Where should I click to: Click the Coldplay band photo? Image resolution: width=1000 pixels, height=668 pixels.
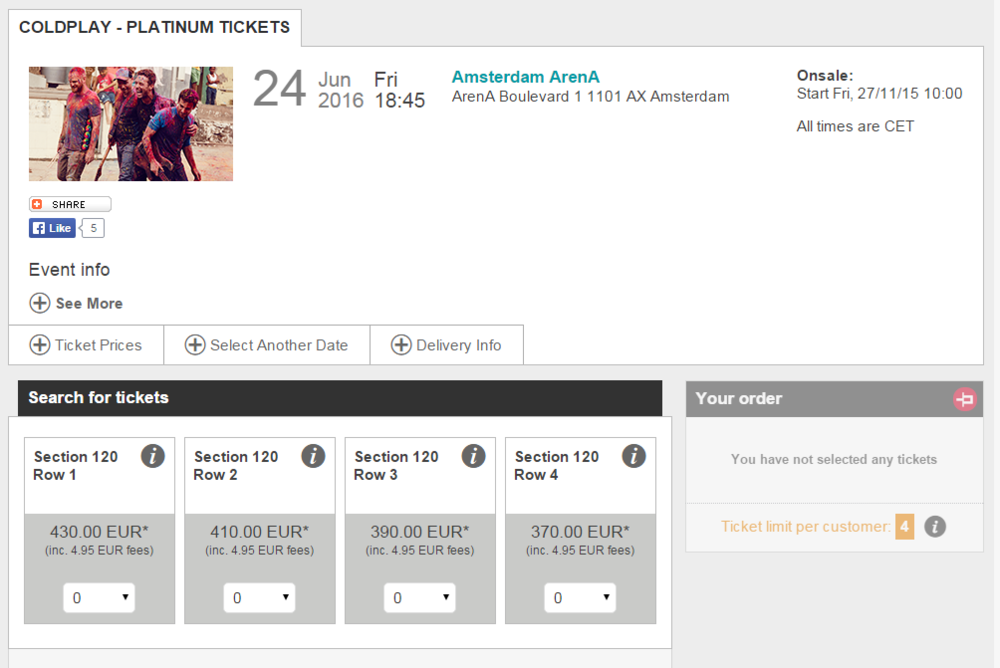[131, 124]
